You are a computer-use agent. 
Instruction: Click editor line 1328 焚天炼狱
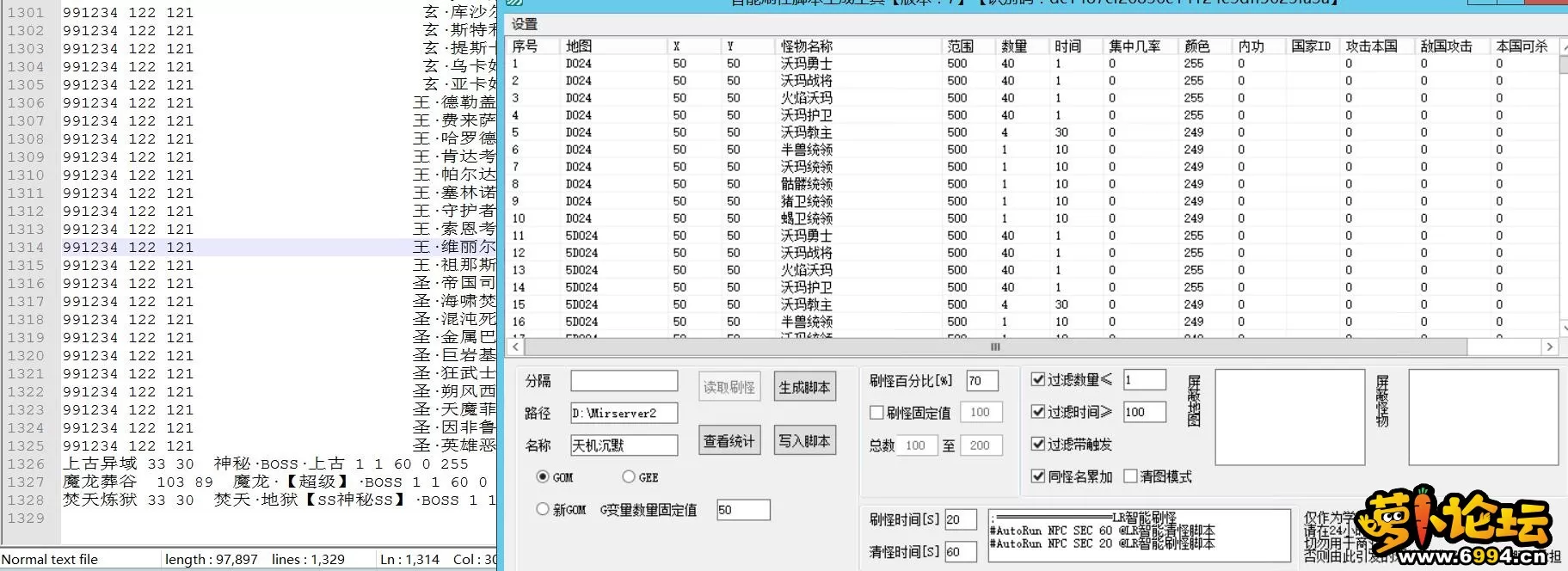(x=280, y=500)
